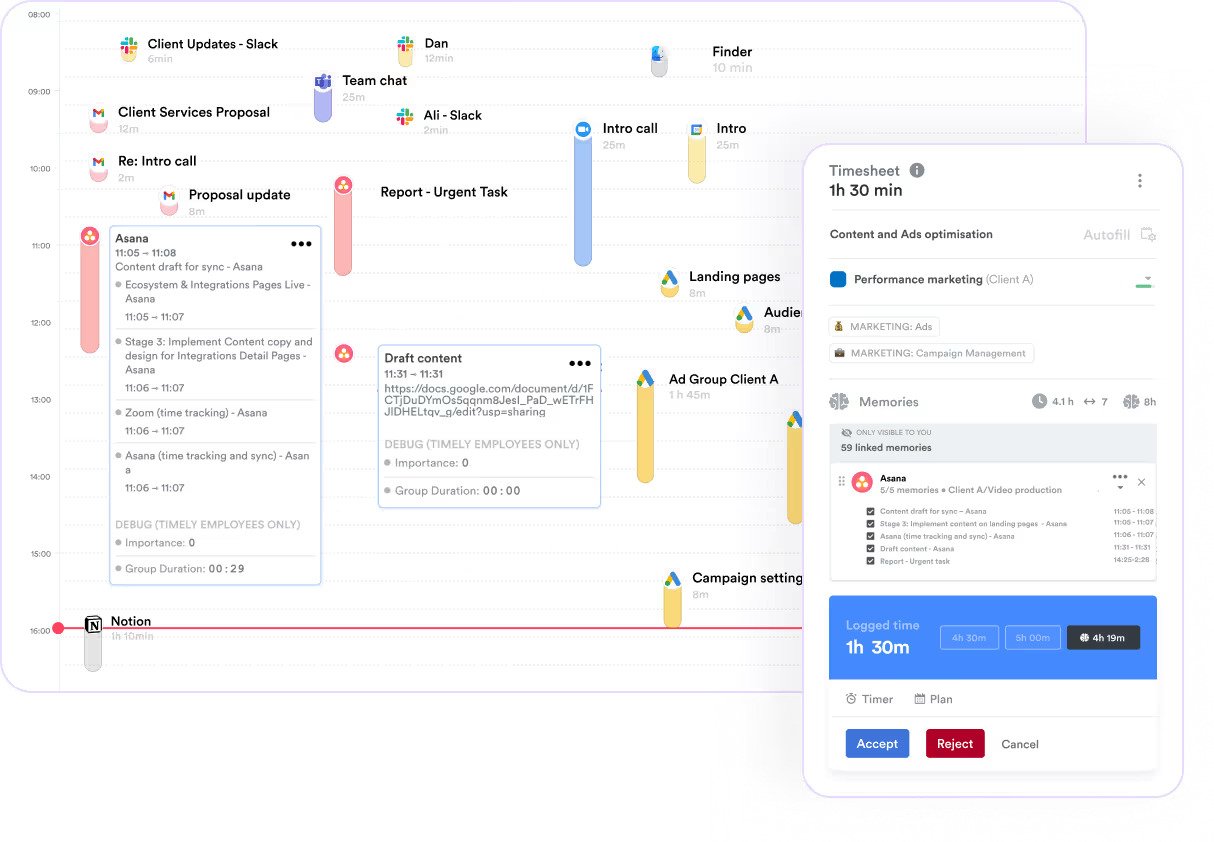1214x842 pixels.
Task: Open the Timesheet three-dot options menu
Action: click(1139, 181)
